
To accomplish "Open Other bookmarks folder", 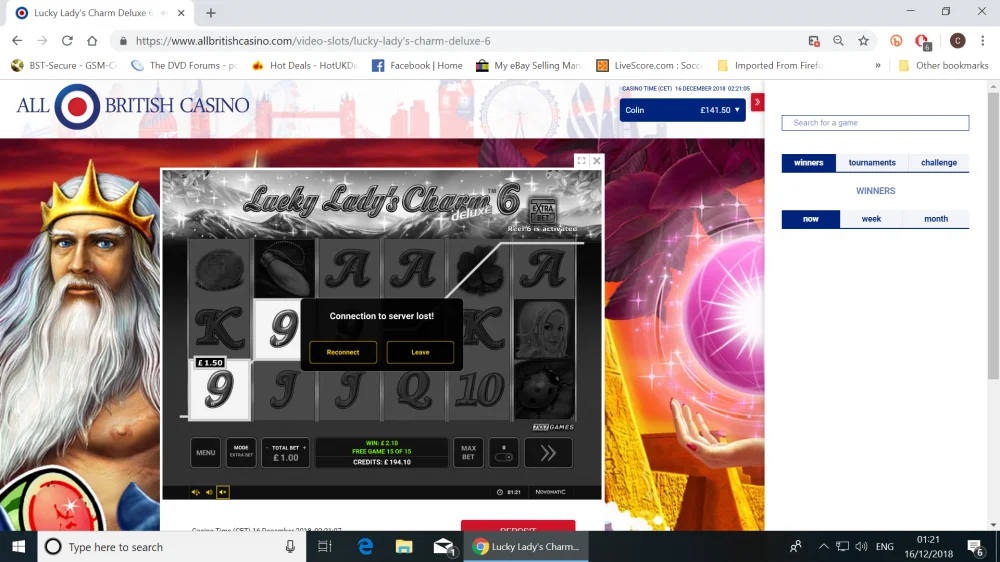I will tap(943, 65).
